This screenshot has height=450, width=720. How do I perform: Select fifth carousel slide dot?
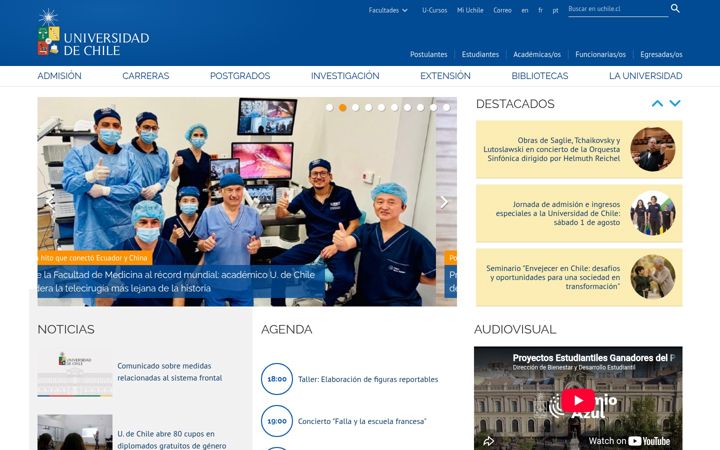tap(382, 107)
